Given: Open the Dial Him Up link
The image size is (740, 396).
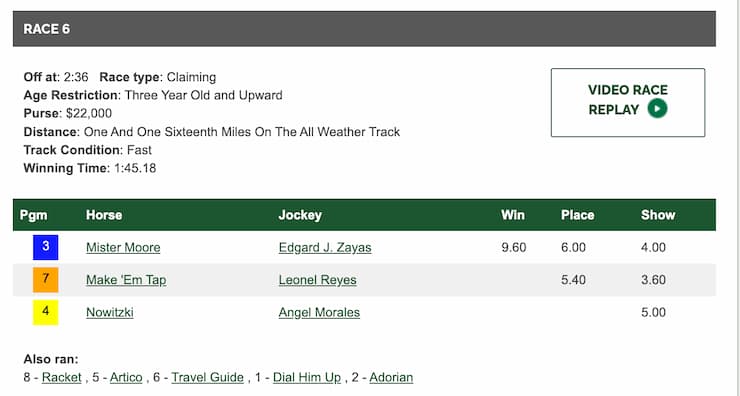Looking at the screenshot, I should point(307,378).
